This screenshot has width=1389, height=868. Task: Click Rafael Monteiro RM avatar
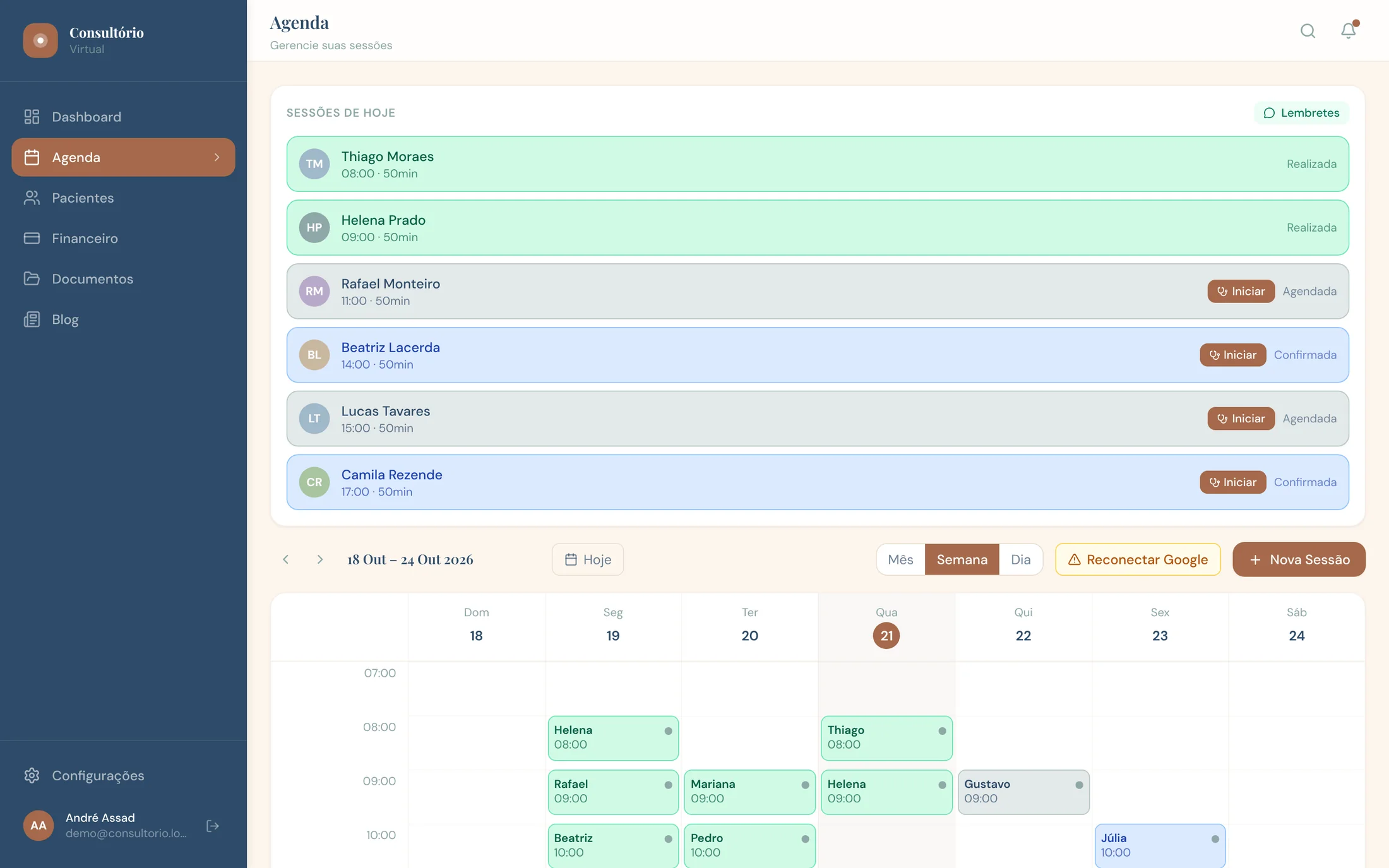(x=314, y=291)
